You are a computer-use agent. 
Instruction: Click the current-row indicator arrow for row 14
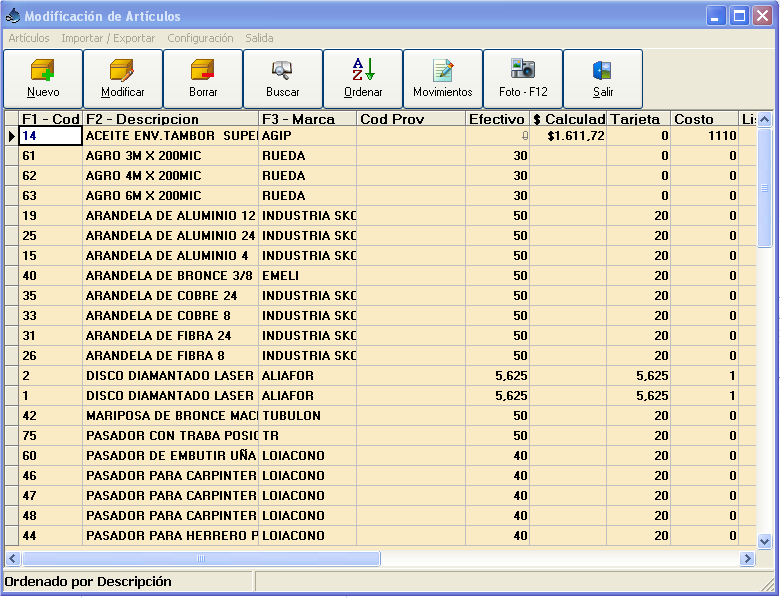point(11,136)
